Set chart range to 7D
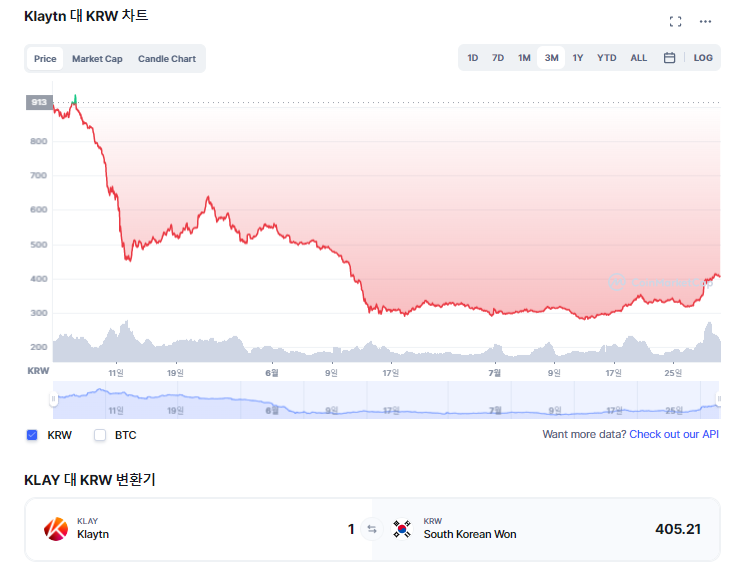Image resolution: width=740 pixels, height=574 pixels. (x=498, y=58)
